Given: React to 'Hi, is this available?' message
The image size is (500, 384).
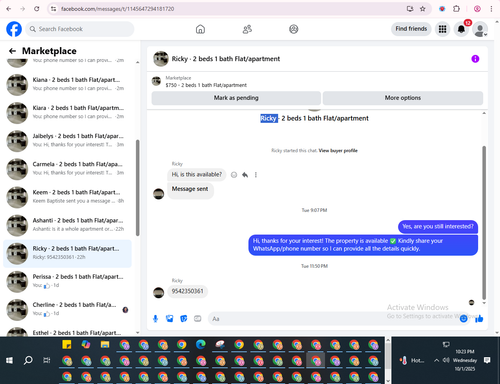Looking at the screenshot, I should (x=234, y=175).
